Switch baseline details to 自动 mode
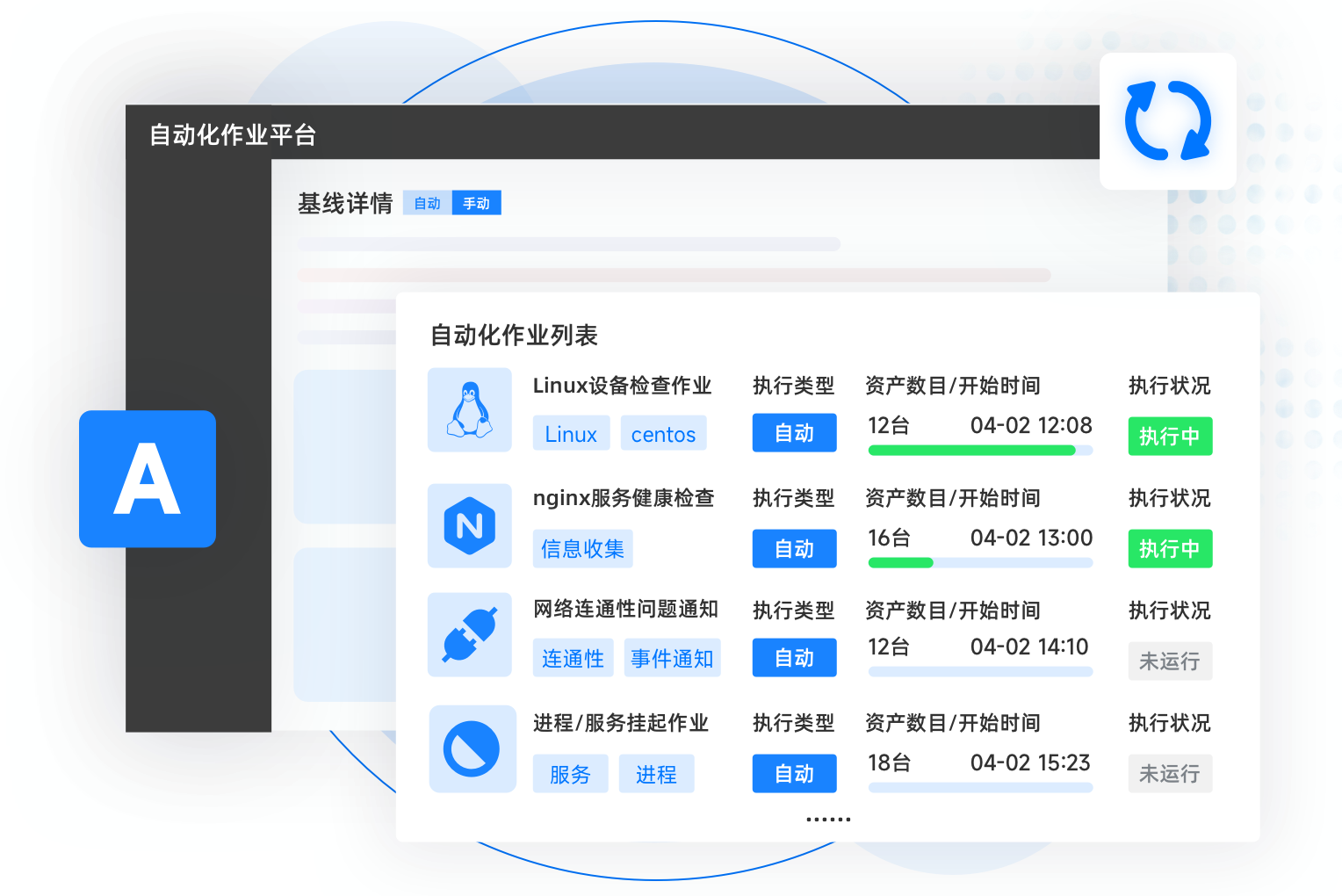 428,203
